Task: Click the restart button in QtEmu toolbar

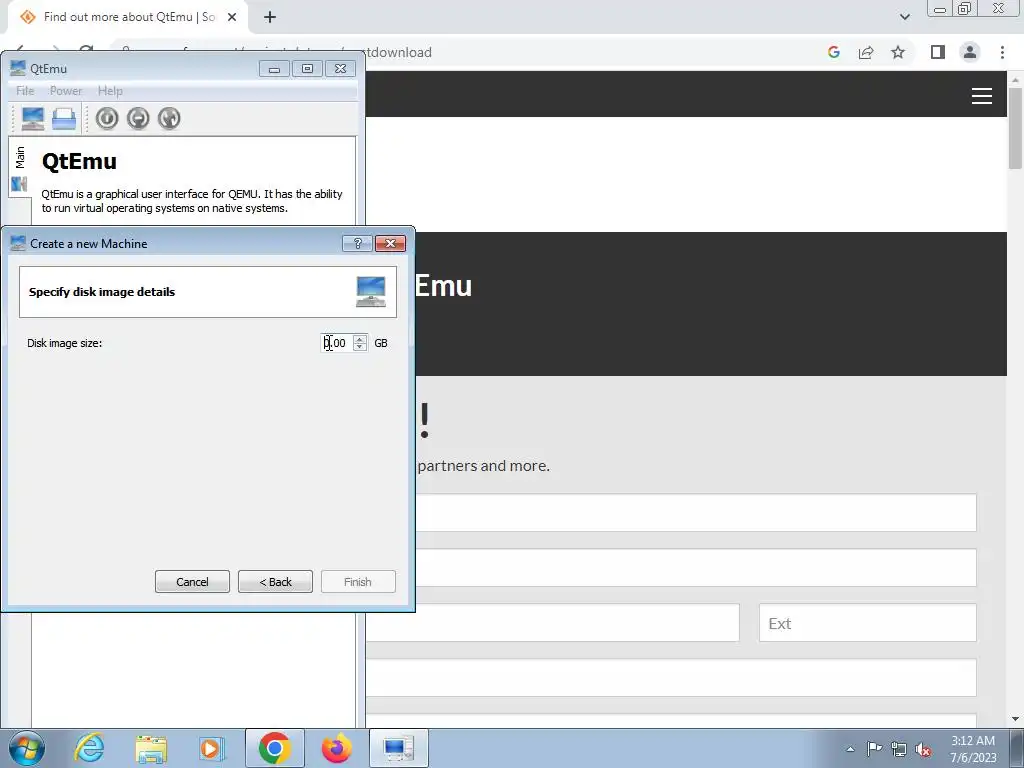Action: [x=169, y=119]
